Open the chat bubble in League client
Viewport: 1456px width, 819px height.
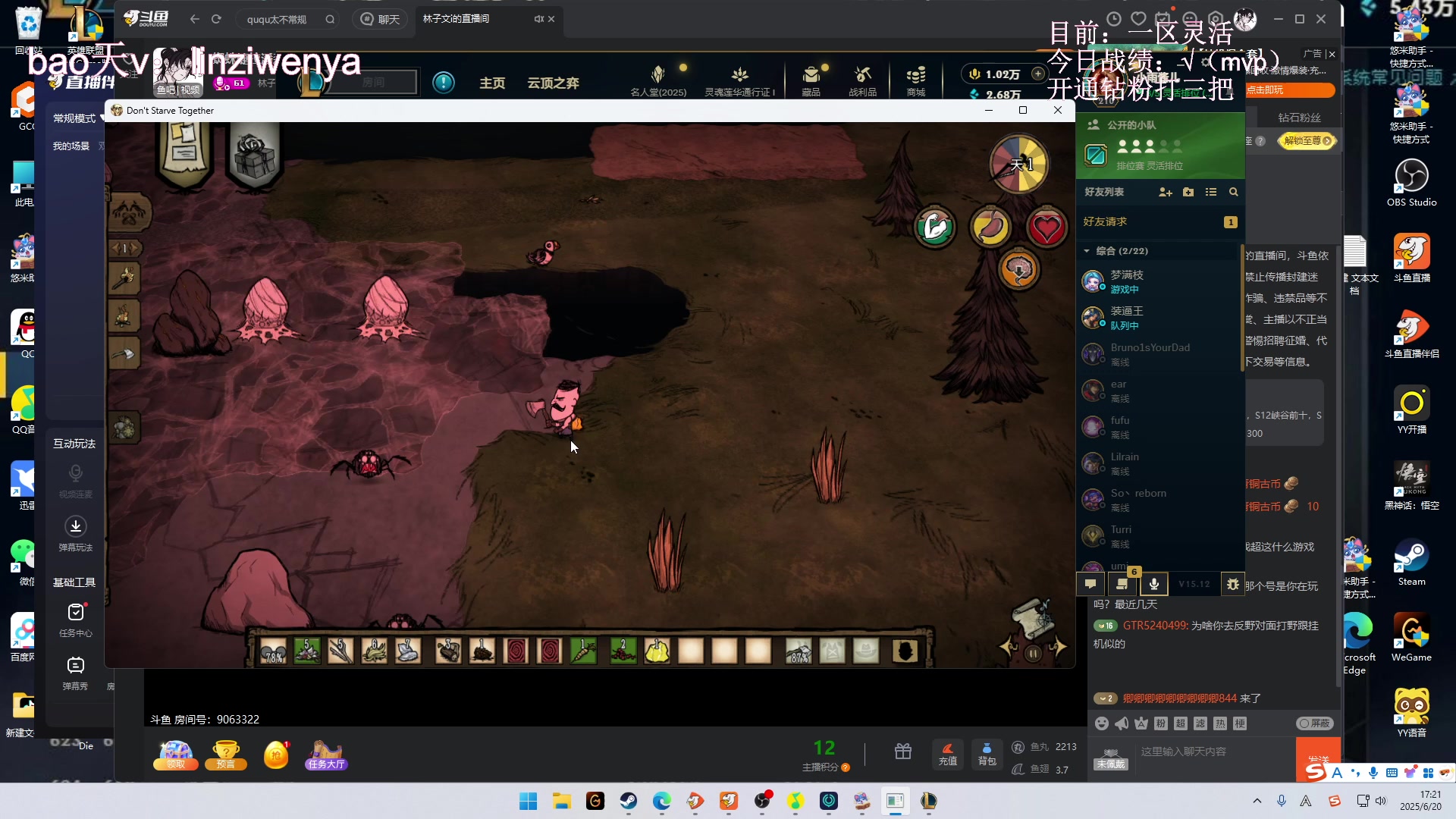click(1090, 584)
